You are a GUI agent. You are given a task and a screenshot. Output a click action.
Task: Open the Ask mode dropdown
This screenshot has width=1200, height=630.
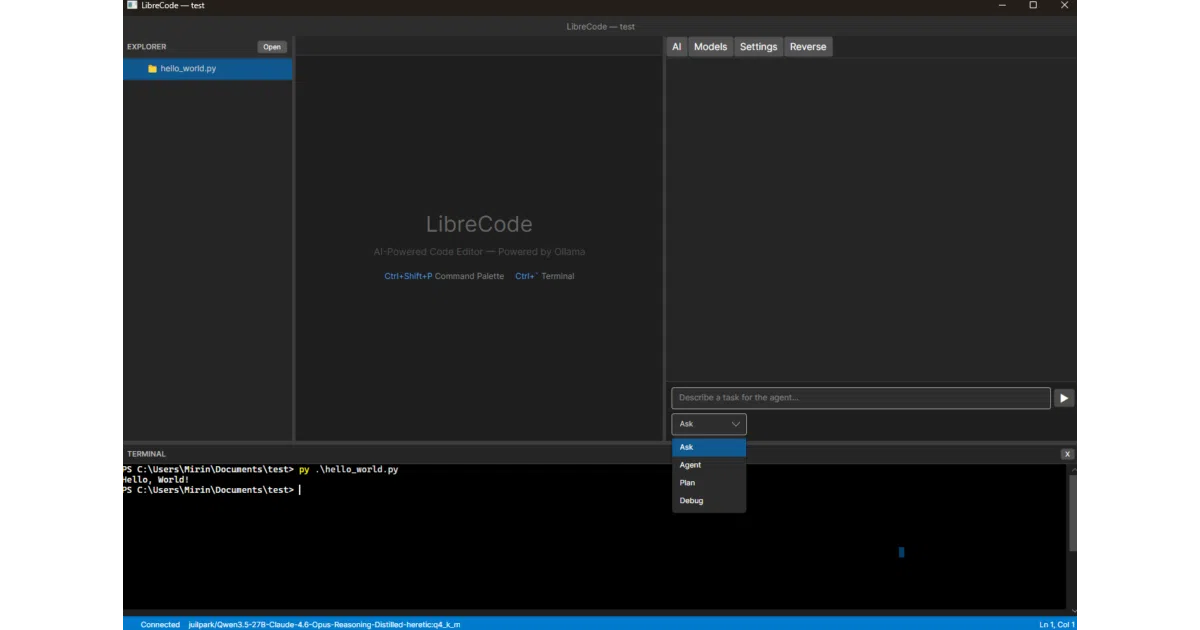coord(709,424)
